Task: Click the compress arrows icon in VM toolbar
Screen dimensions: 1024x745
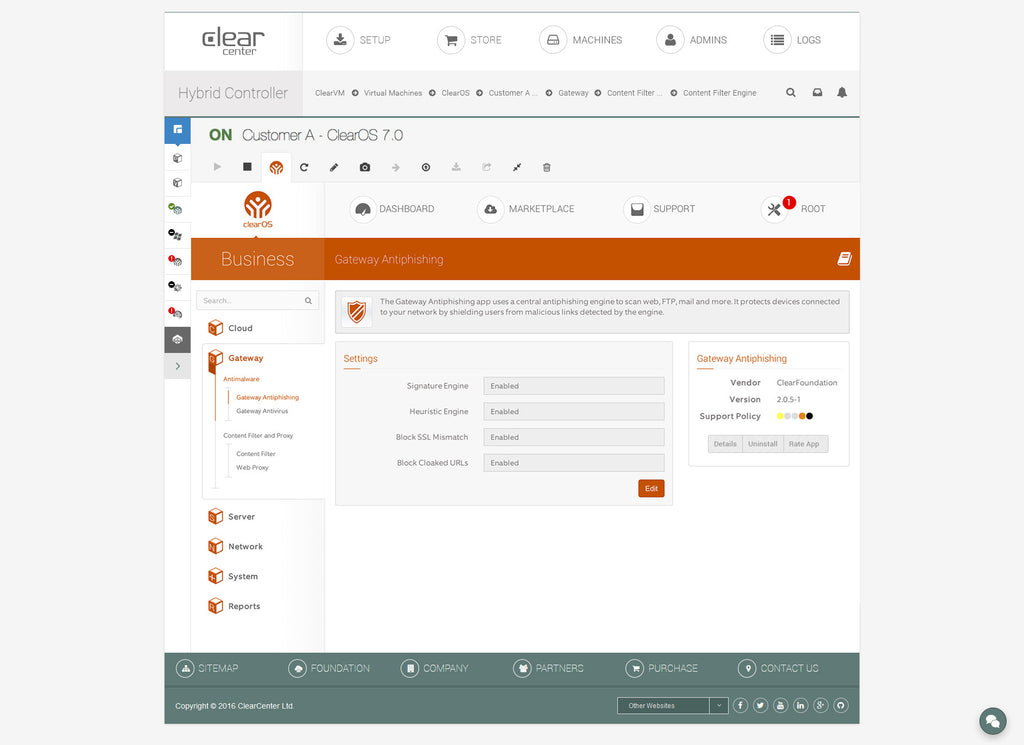Action: pyautogui.click(x=517, y=167)
